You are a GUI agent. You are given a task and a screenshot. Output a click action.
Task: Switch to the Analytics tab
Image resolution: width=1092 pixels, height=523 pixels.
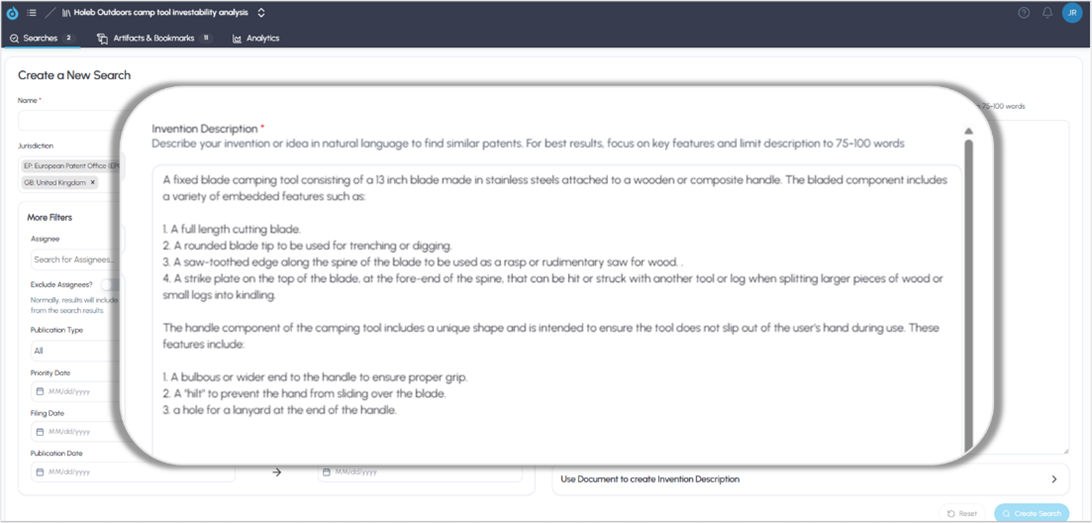click(256, 38)
